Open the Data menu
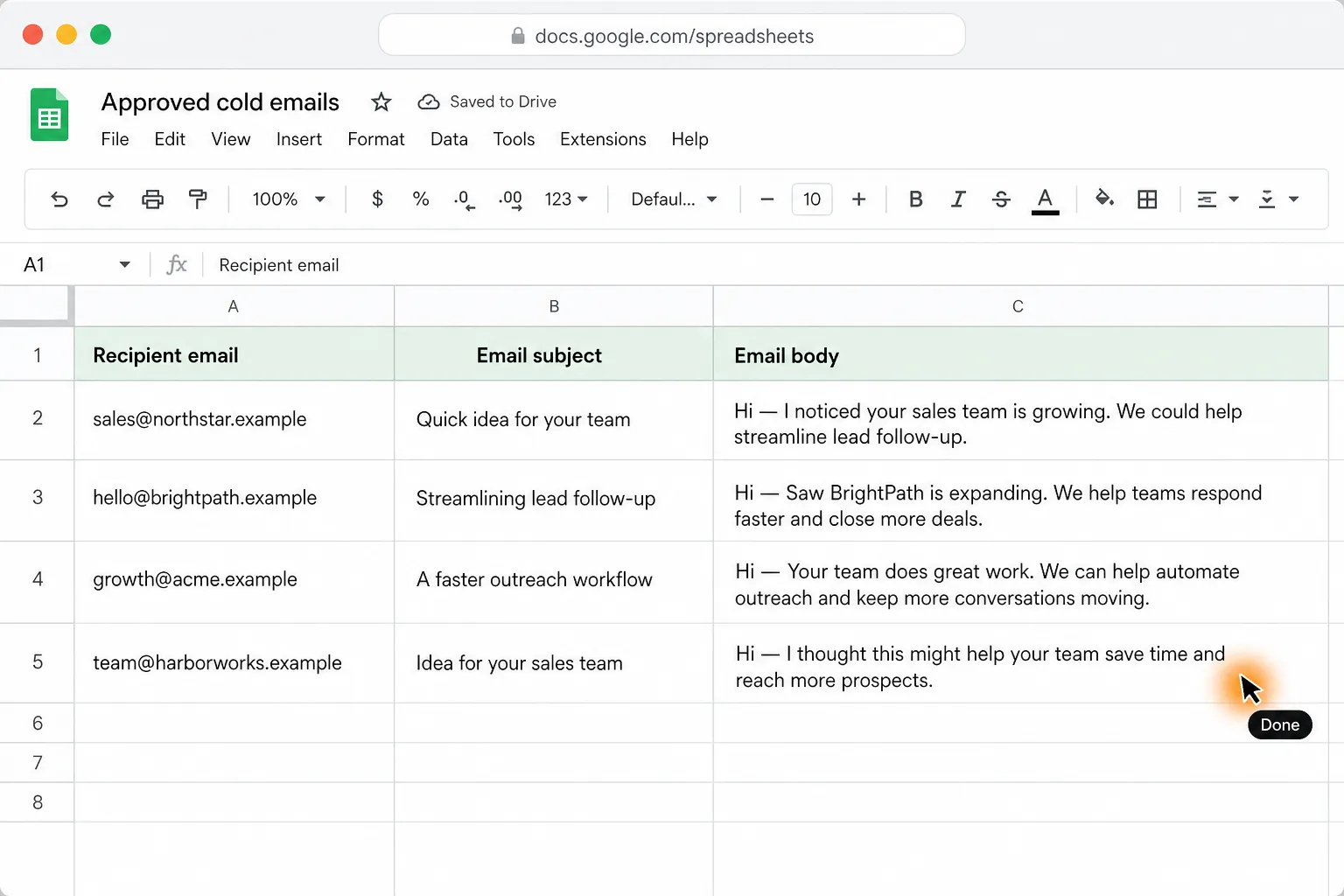This screenshot has width=1344, height=896. (449, 139)
